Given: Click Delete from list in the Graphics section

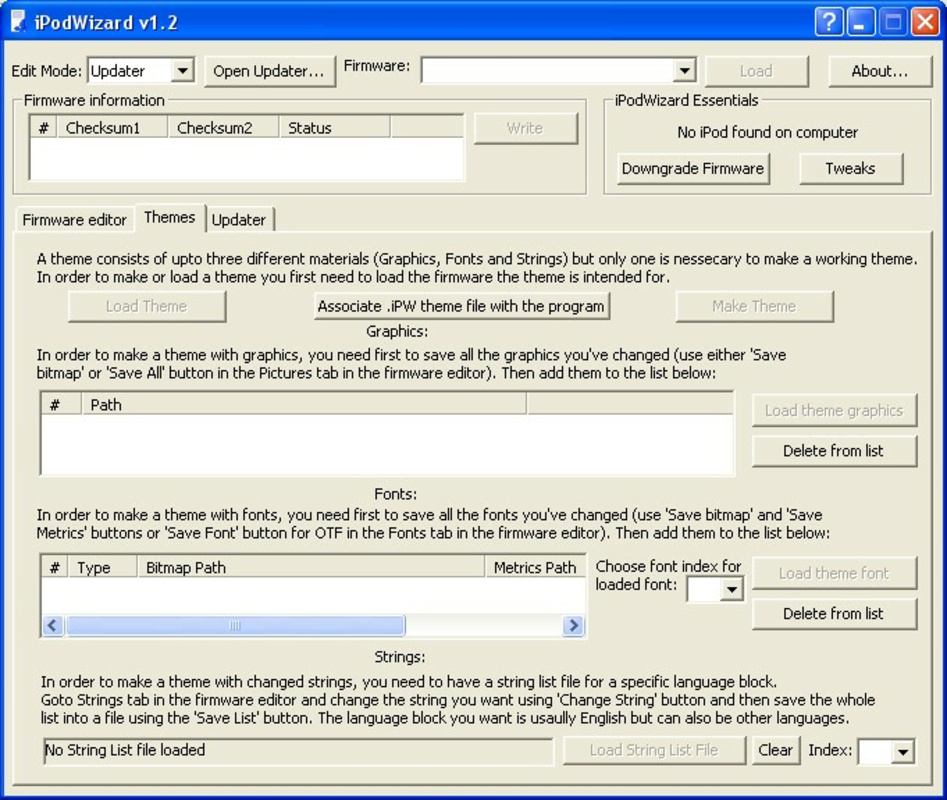Looking at the screenshot, I should [834, 450].
